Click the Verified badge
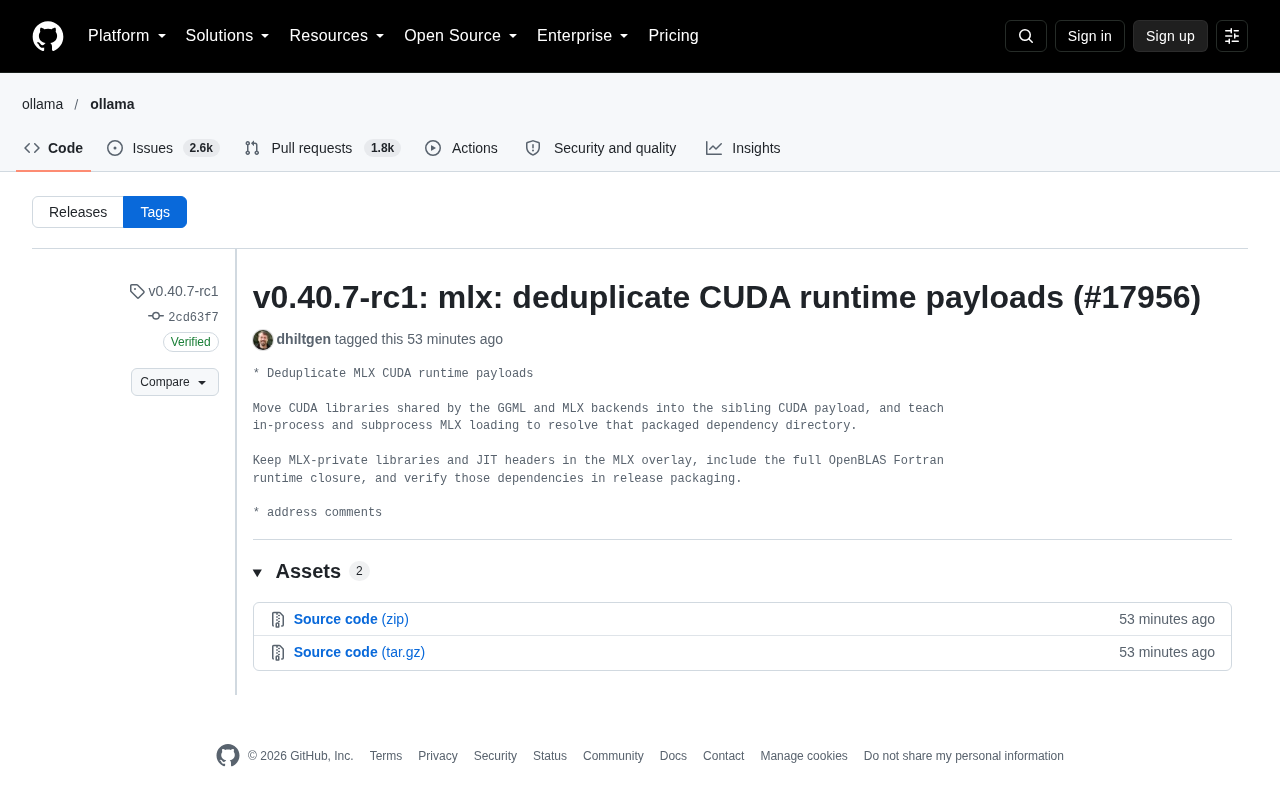 (x=191, y=342)
